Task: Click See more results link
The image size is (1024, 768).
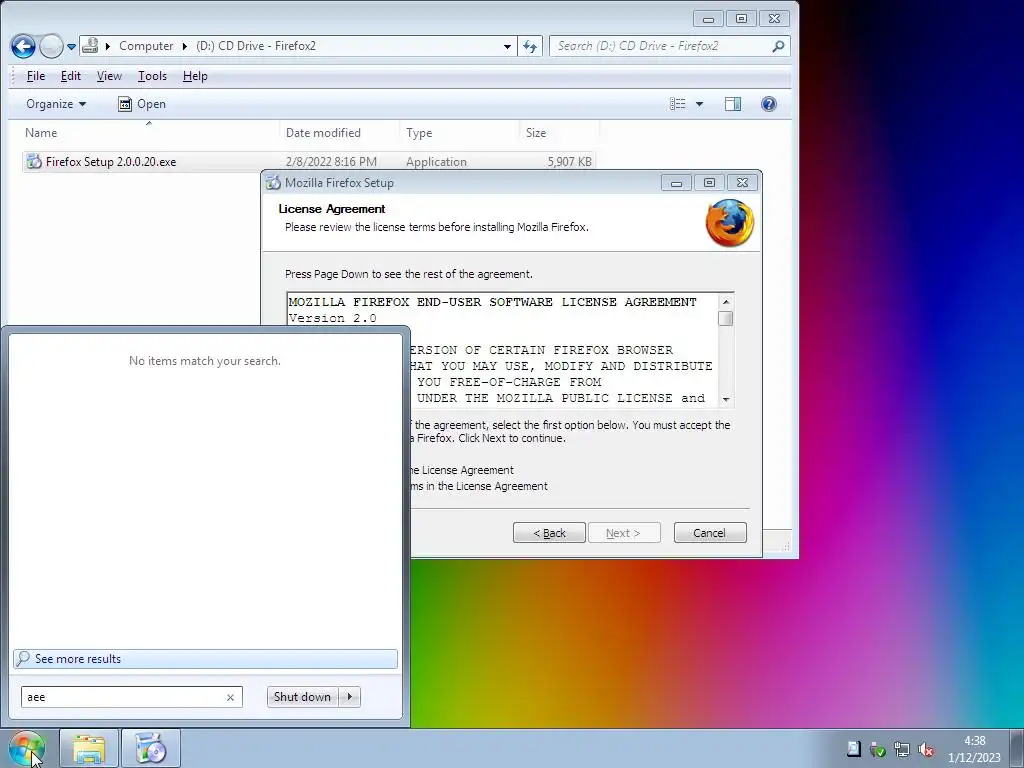Action: (x=205, y=659)
